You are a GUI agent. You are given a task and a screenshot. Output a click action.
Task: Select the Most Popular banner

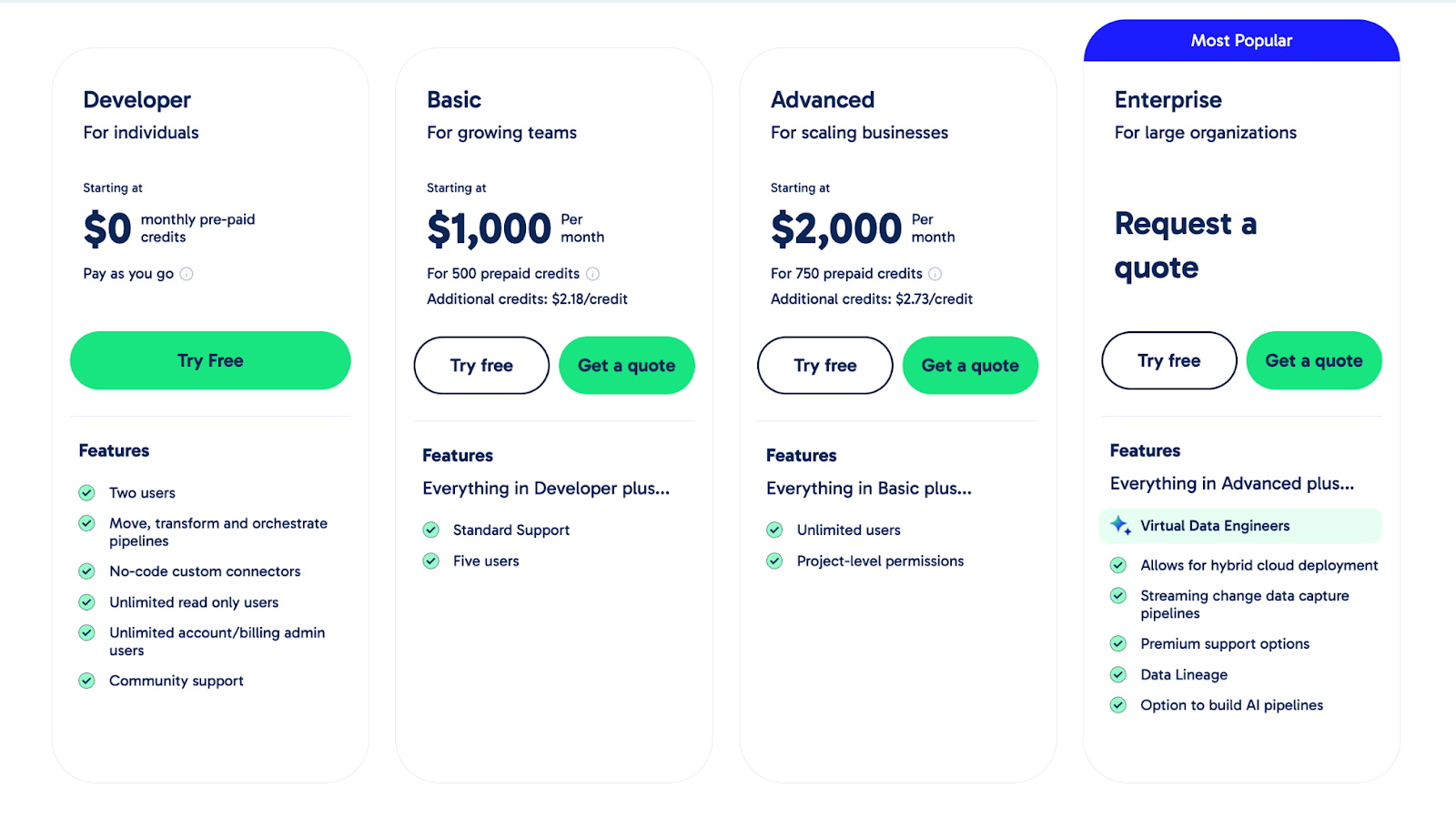1241,41
